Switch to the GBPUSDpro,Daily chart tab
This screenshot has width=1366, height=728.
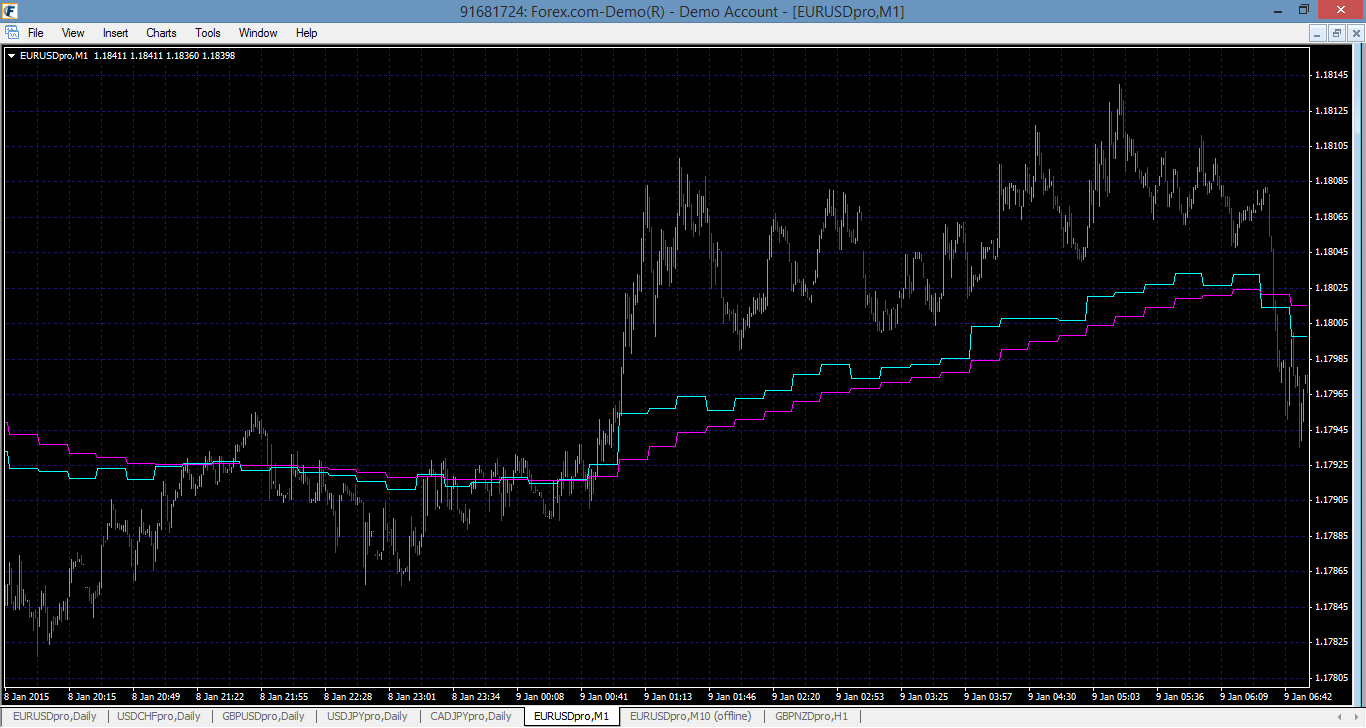click(x=264, y=716)
